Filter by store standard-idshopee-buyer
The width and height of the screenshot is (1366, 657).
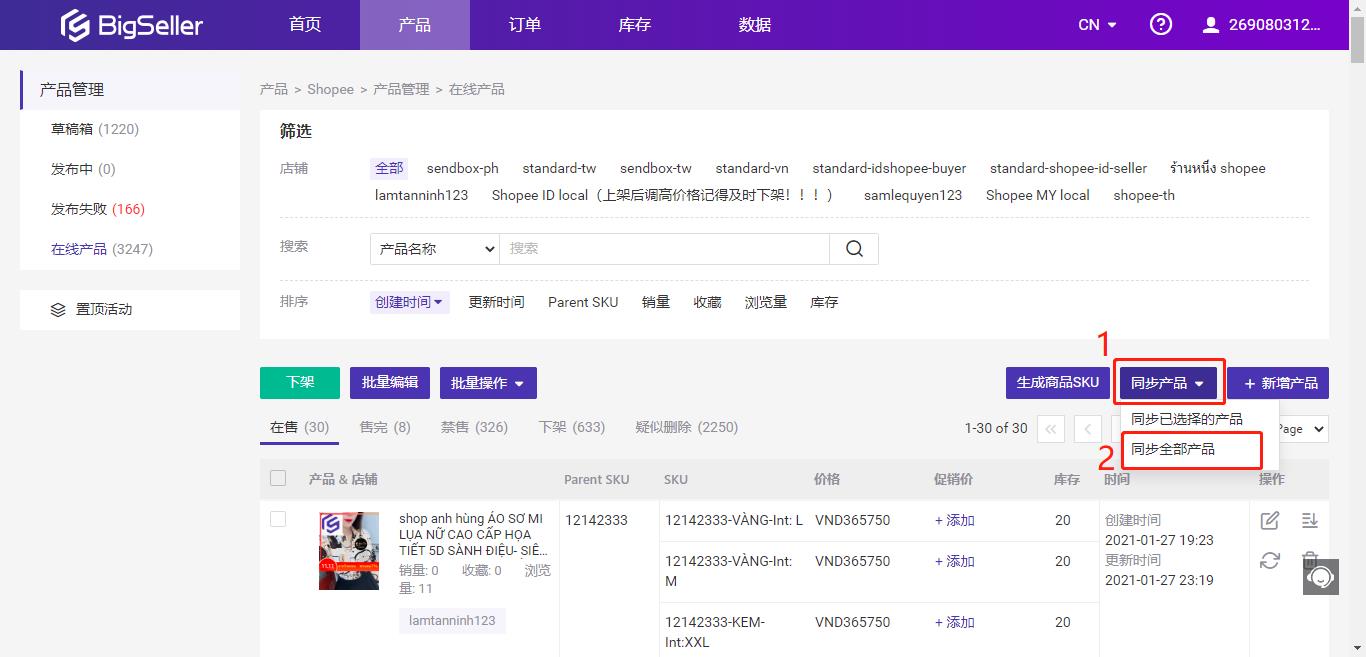(889, 169)
